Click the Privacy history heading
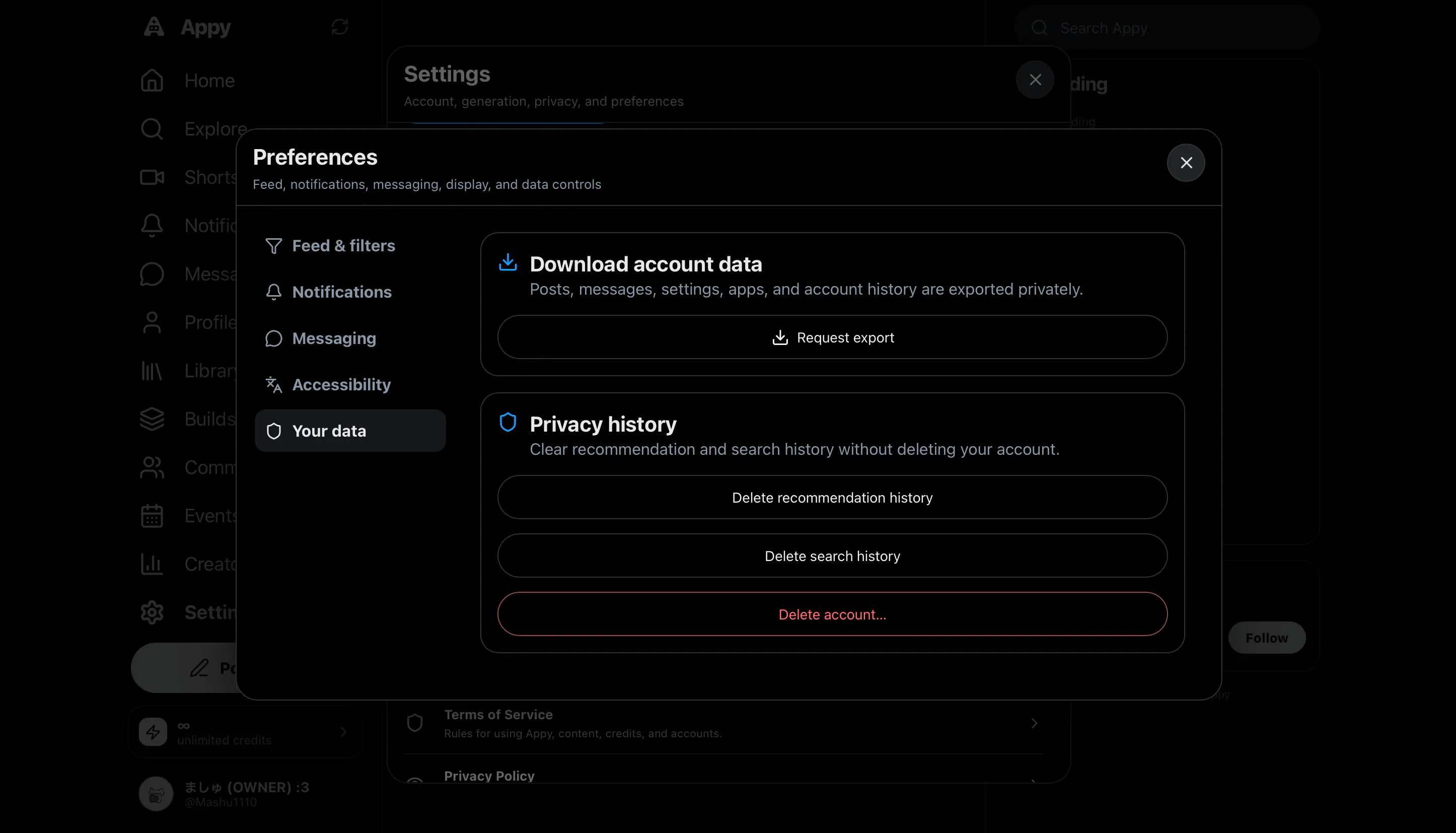The width and height of the screenshot is (1456, 833). [x=603, y=424]
